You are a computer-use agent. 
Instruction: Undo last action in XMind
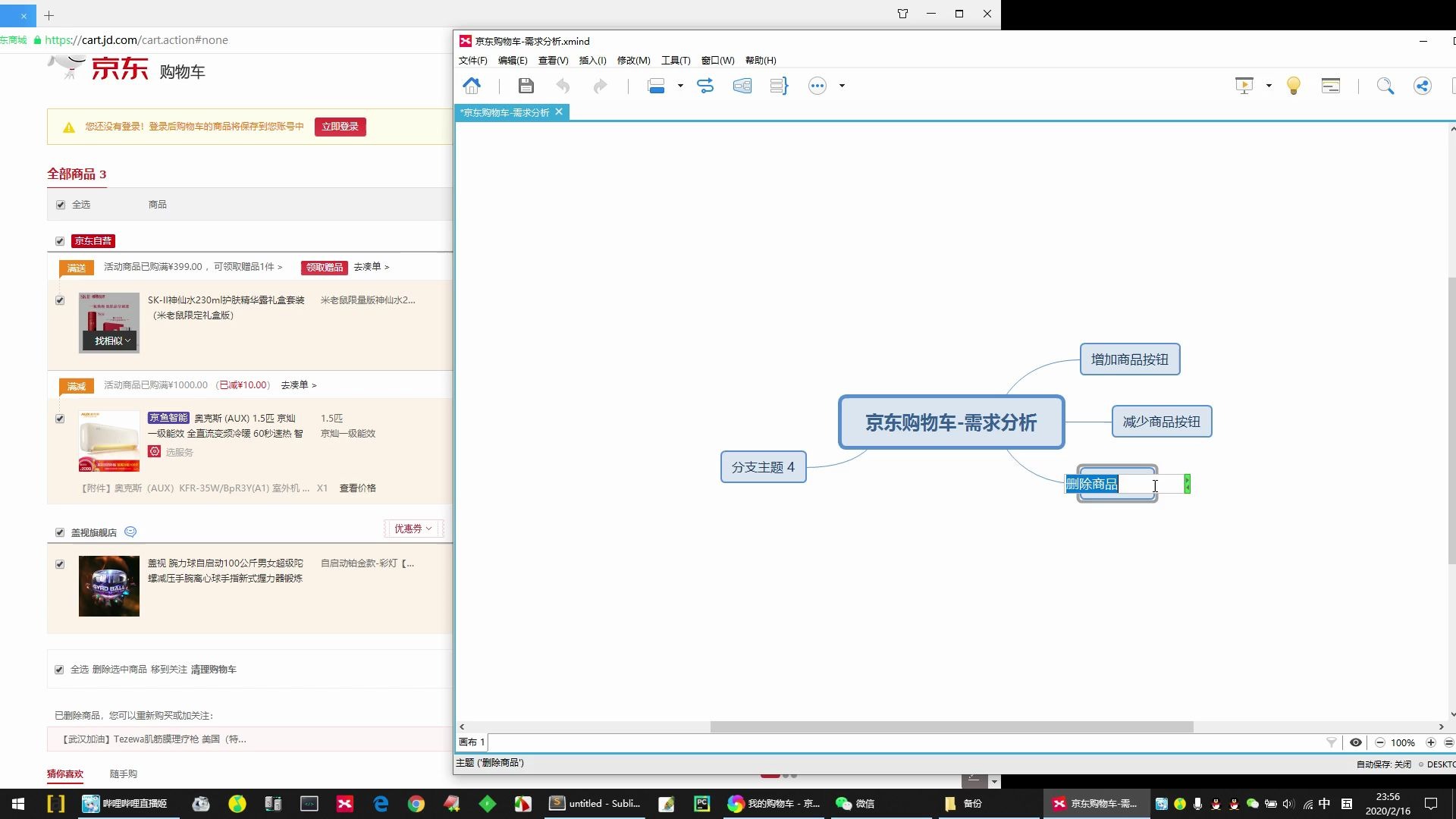[x=563, y=86]
